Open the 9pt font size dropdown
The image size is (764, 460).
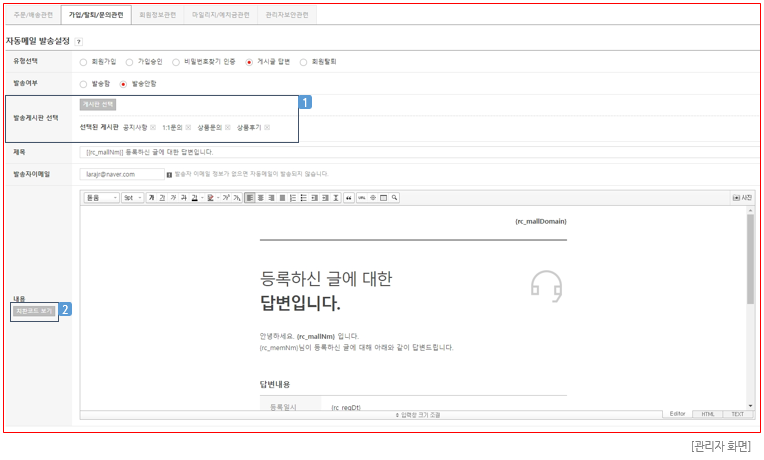coord(132,198)
